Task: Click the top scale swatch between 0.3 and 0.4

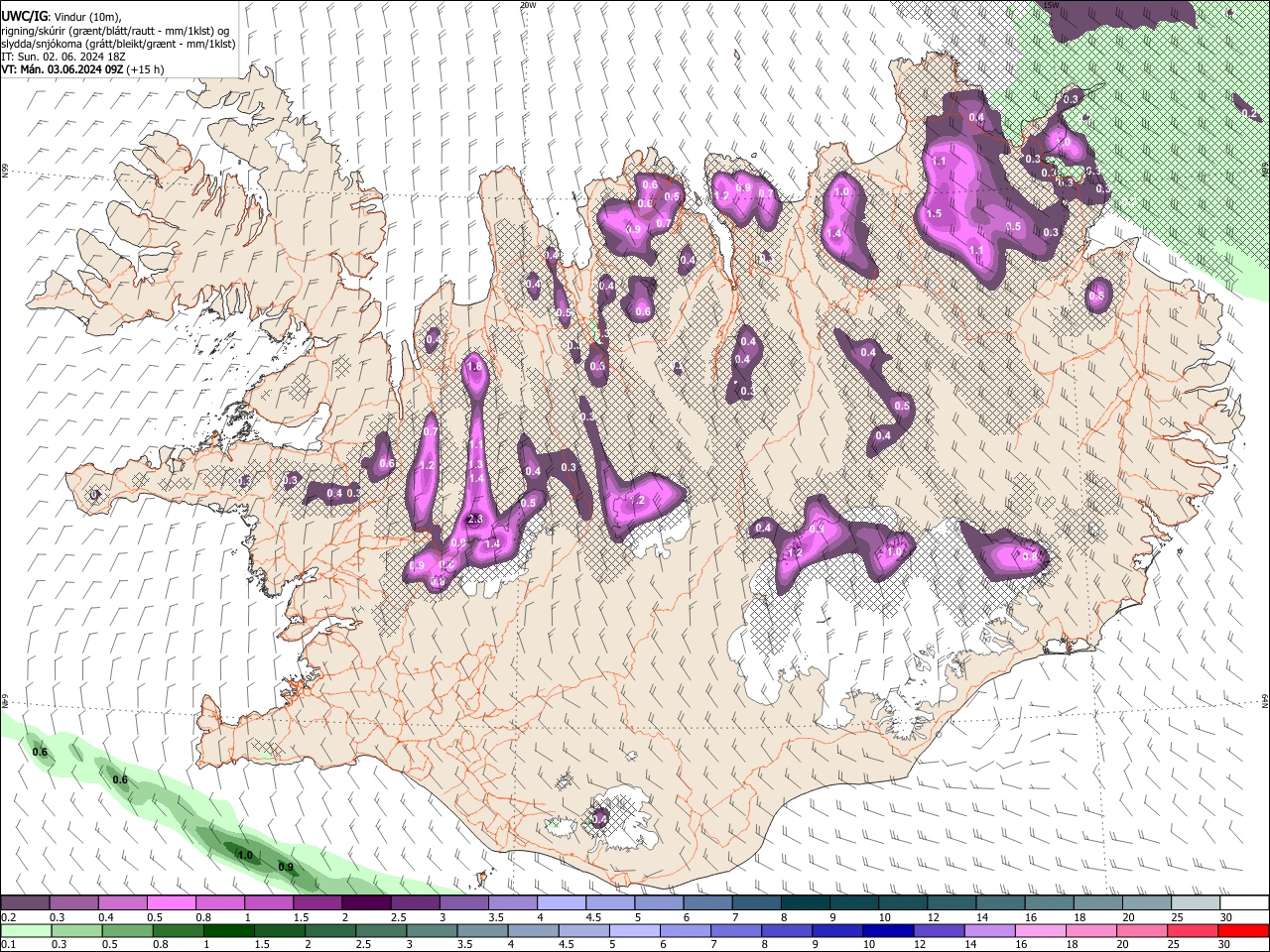Action: (x=73, y=903)
